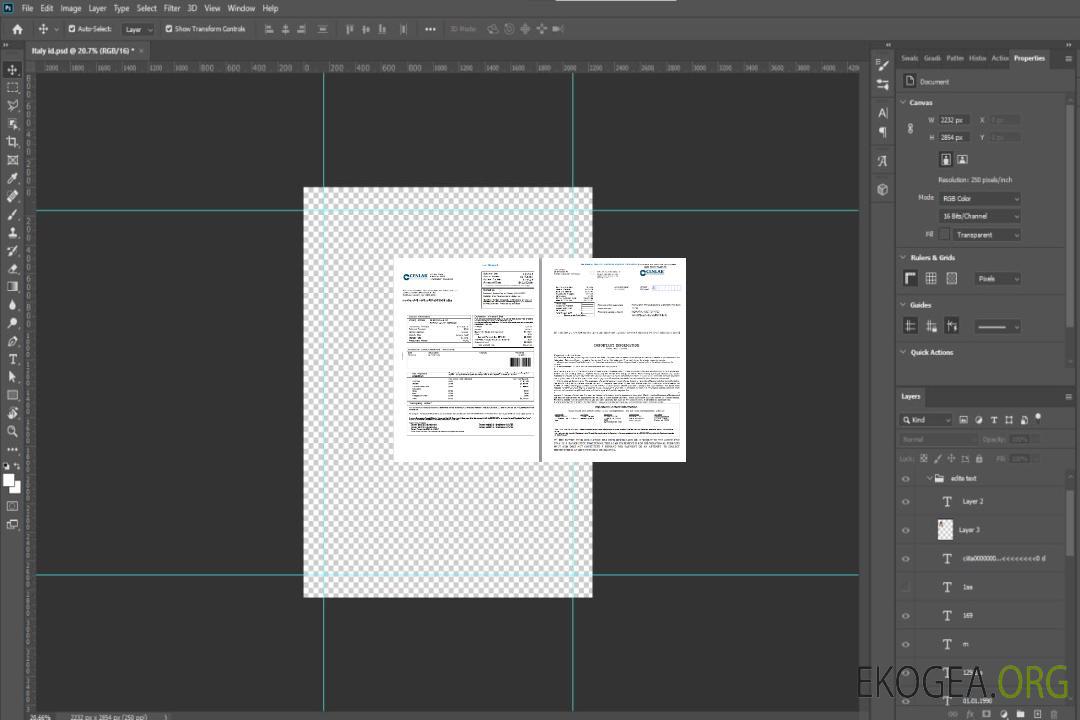
Task: Switch to the Swatches panel tab
Action: coord(909,58)
